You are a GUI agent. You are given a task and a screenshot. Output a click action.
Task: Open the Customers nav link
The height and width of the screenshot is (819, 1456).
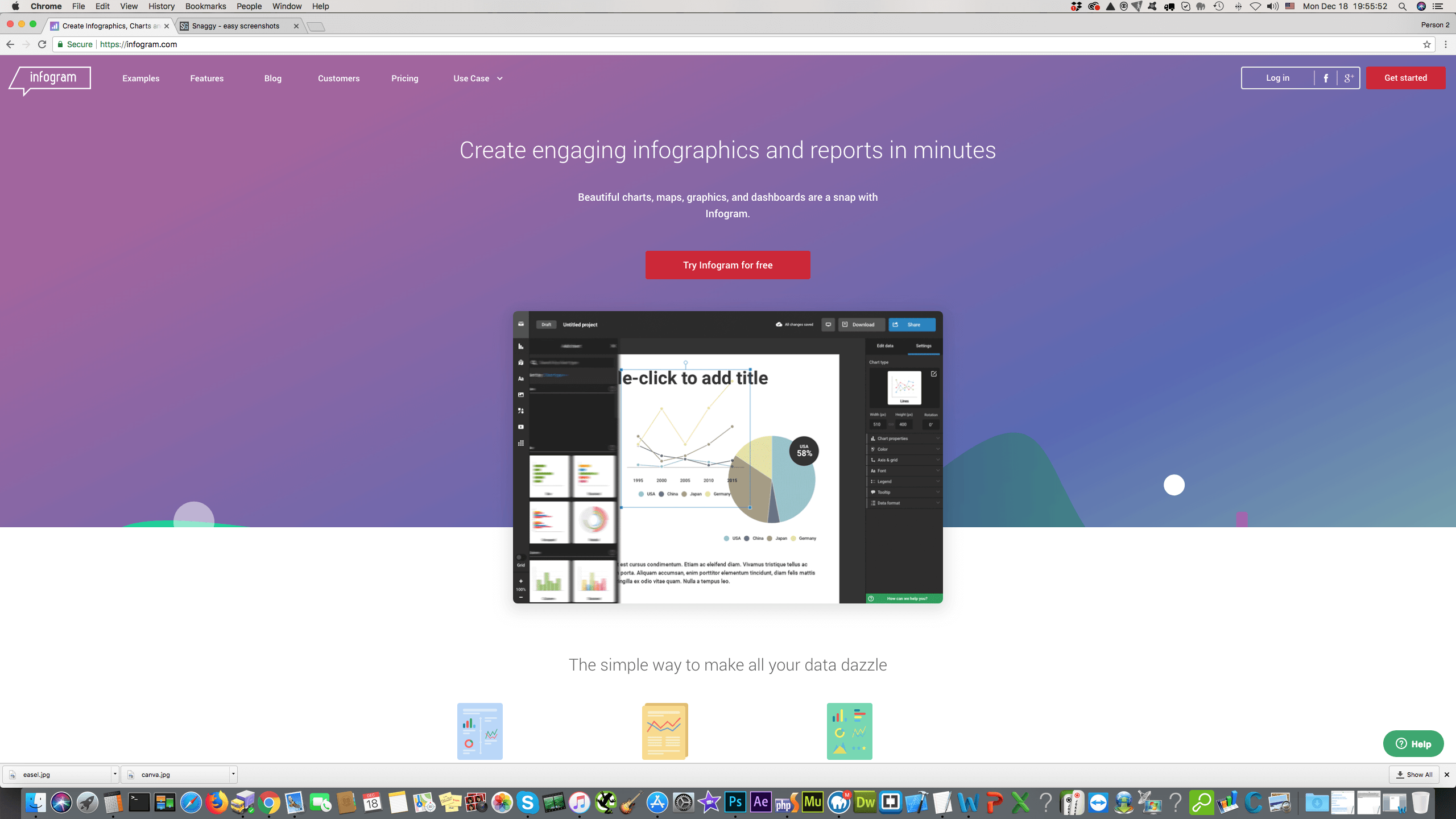click(338, 78)
